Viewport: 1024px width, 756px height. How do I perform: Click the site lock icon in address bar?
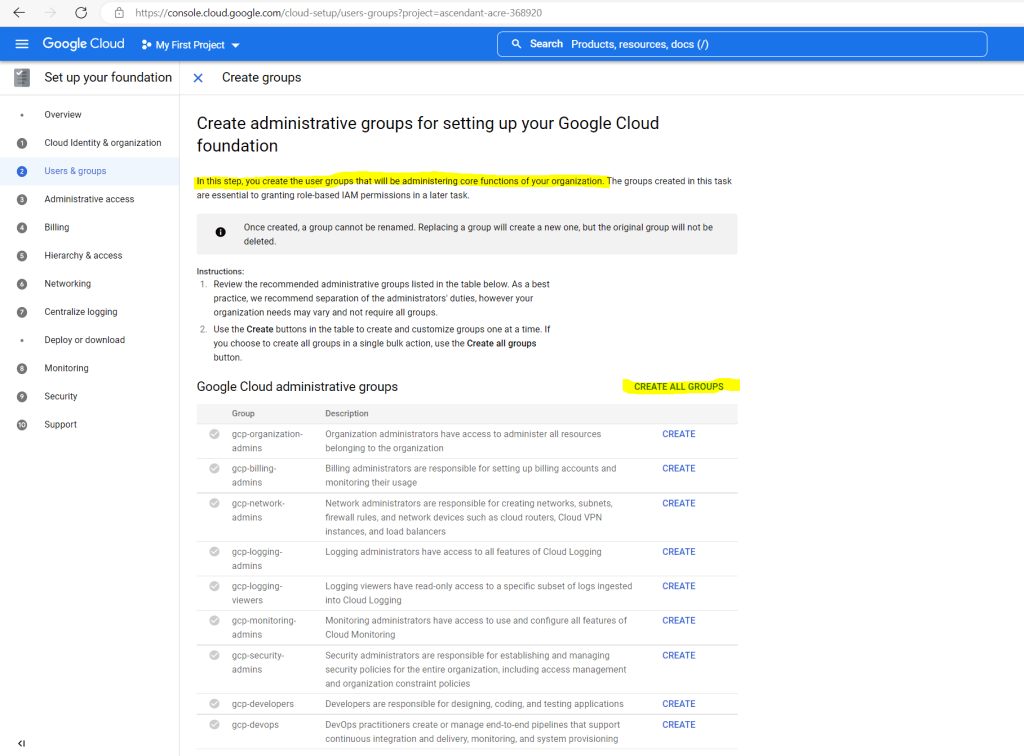coord(119,12)
